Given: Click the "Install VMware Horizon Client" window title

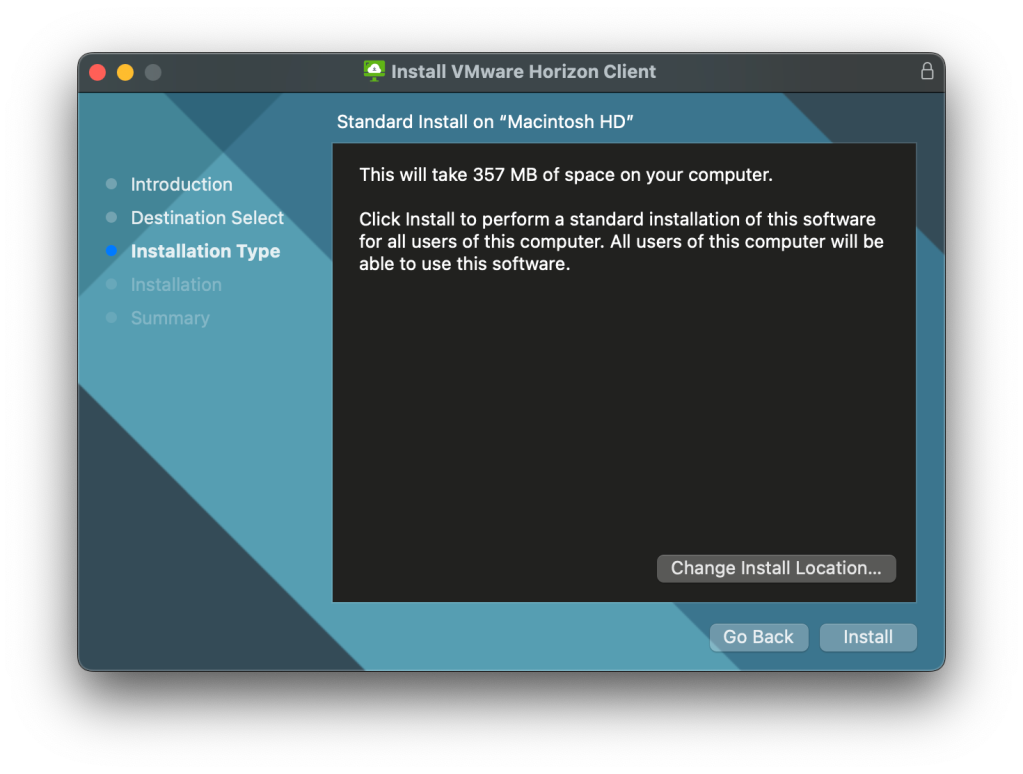Looking at the screenshot, I should point(523,72).
